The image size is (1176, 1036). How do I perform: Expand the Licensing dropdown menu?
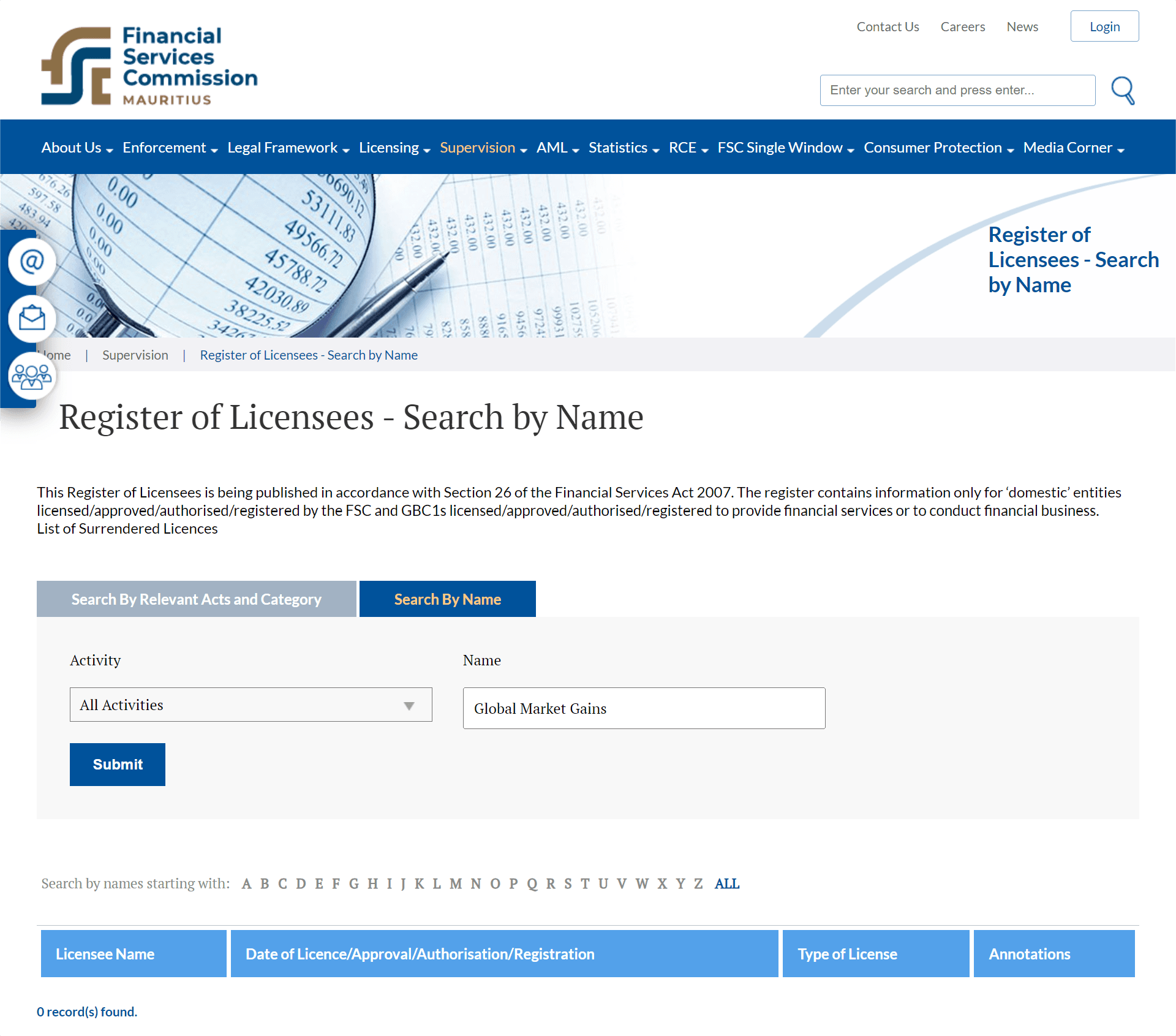click(395, 147)
